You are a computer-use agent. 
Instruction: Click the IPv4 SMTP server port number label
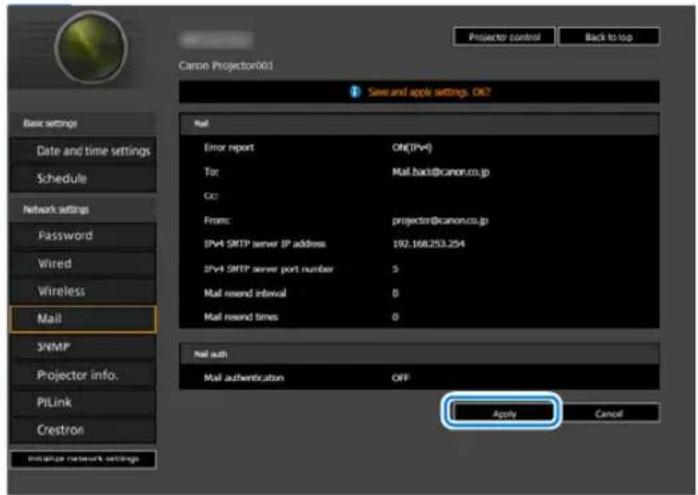(268, 269)
